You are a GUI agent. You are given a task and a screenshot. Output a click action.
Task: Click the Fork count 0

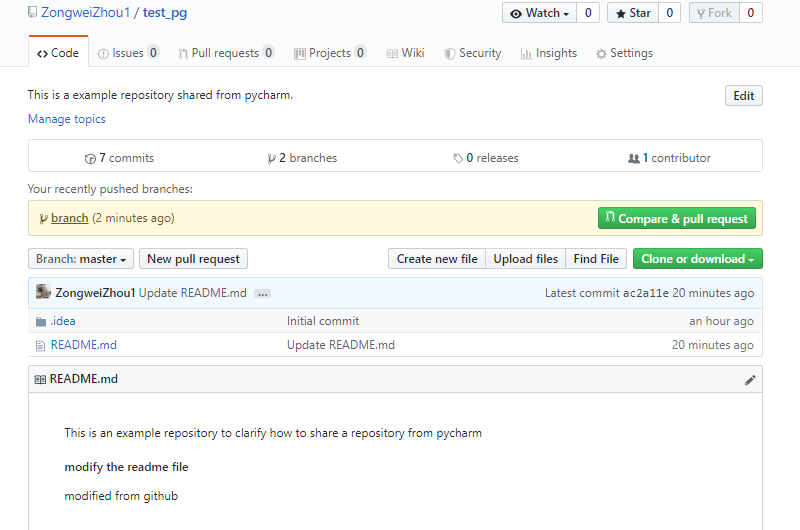point(751,13)
